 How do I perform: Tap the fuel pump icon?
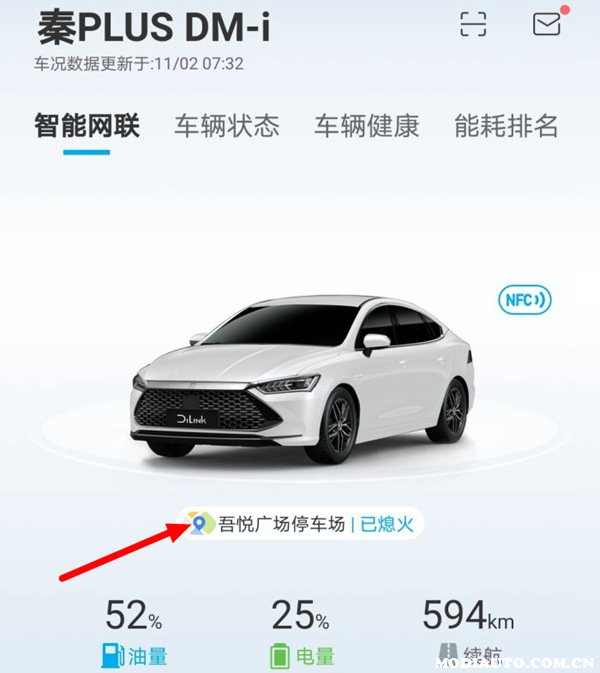[x=113, y=655]
